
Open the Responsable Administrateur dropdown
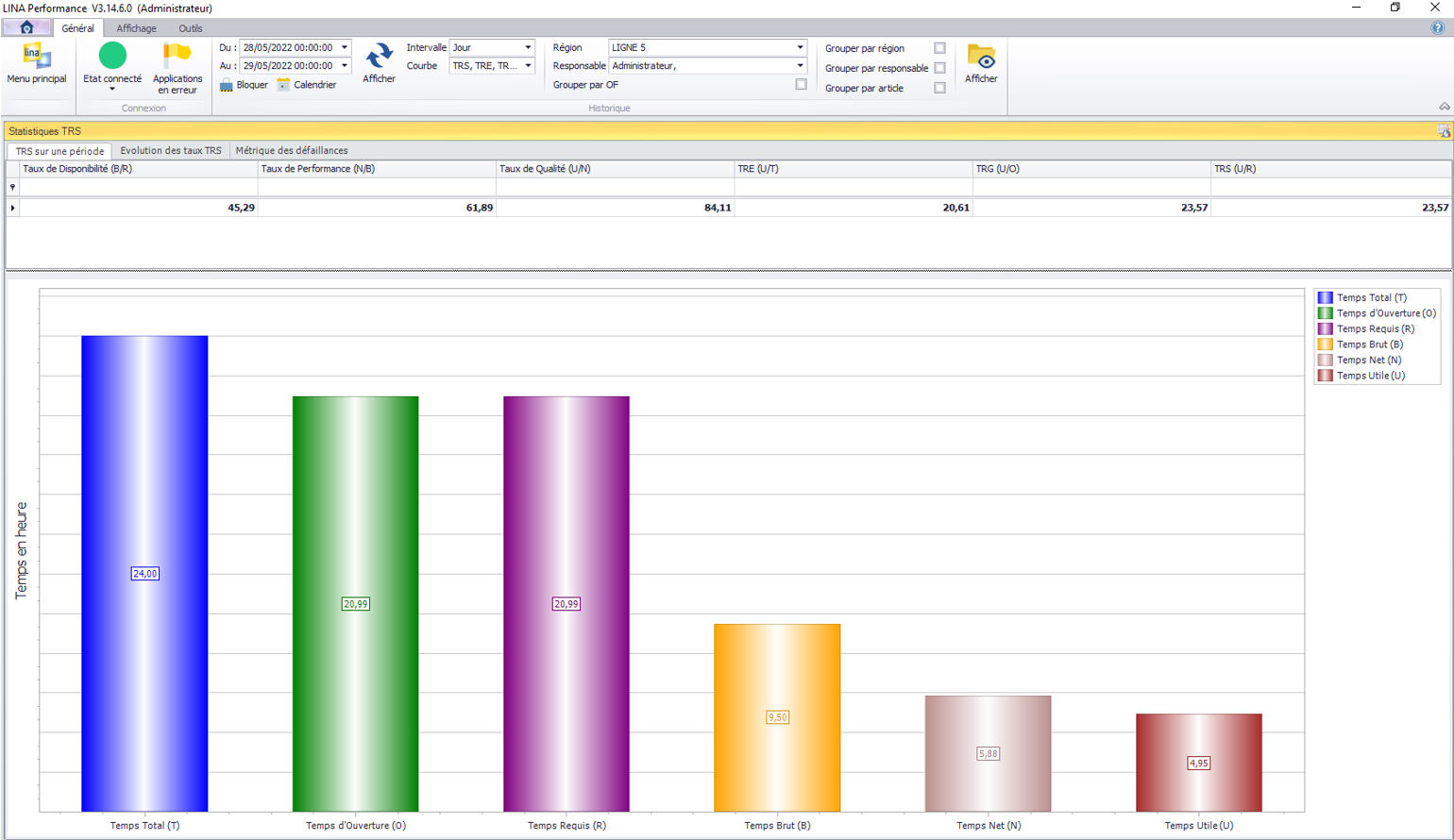click(x=800, y=66)
